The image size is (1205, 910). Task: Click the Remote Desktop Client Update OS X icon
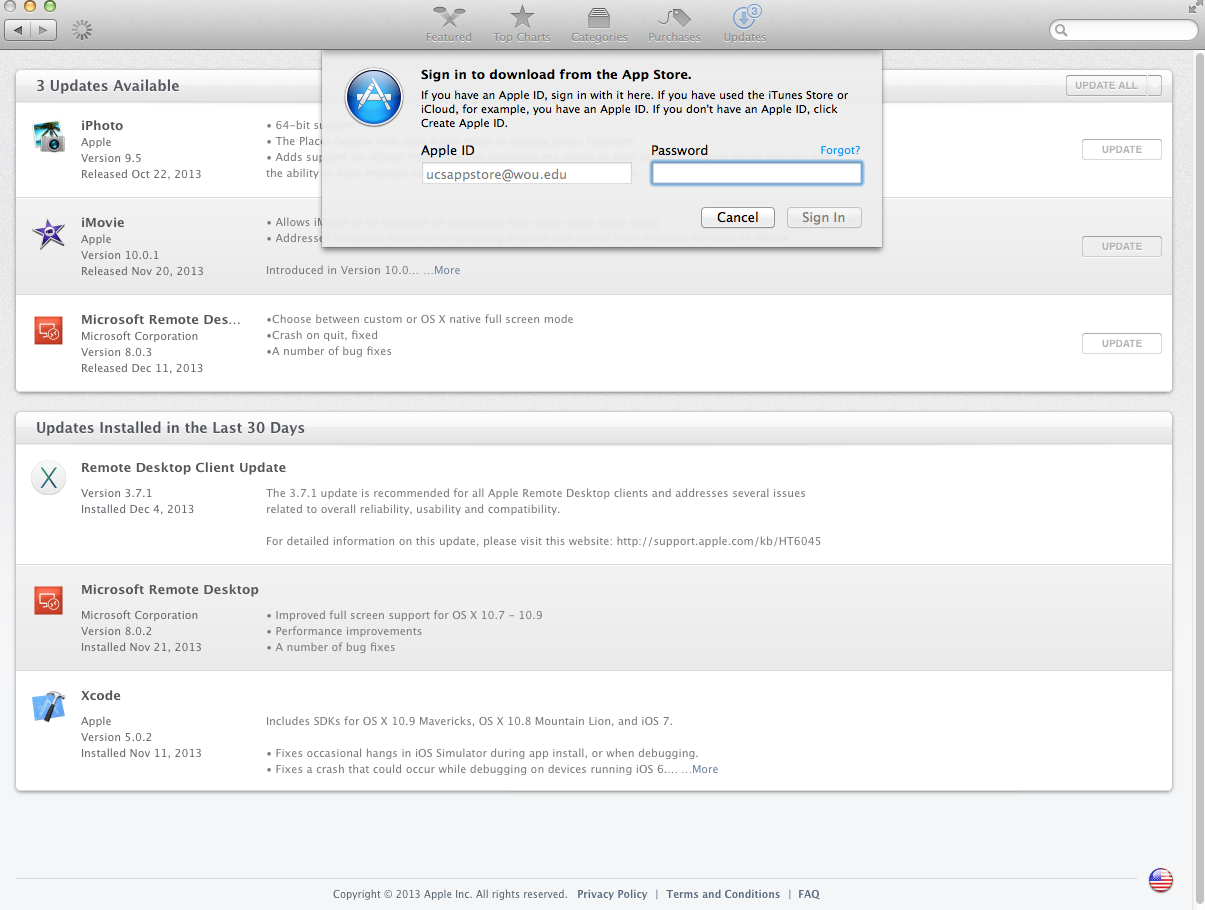point(48,478)
